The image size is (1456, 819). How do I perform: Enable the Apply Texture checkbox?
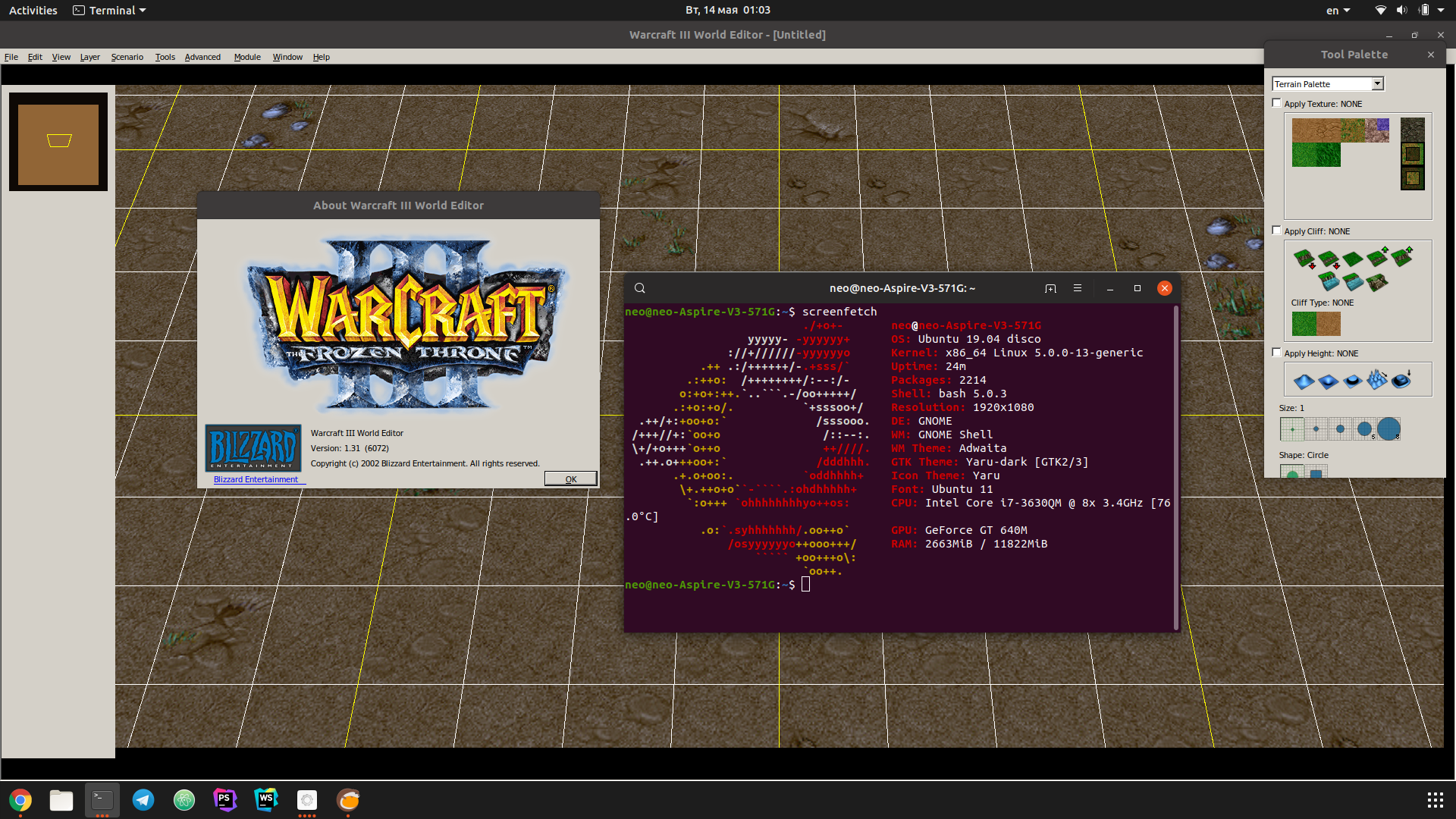point(1277,103)
